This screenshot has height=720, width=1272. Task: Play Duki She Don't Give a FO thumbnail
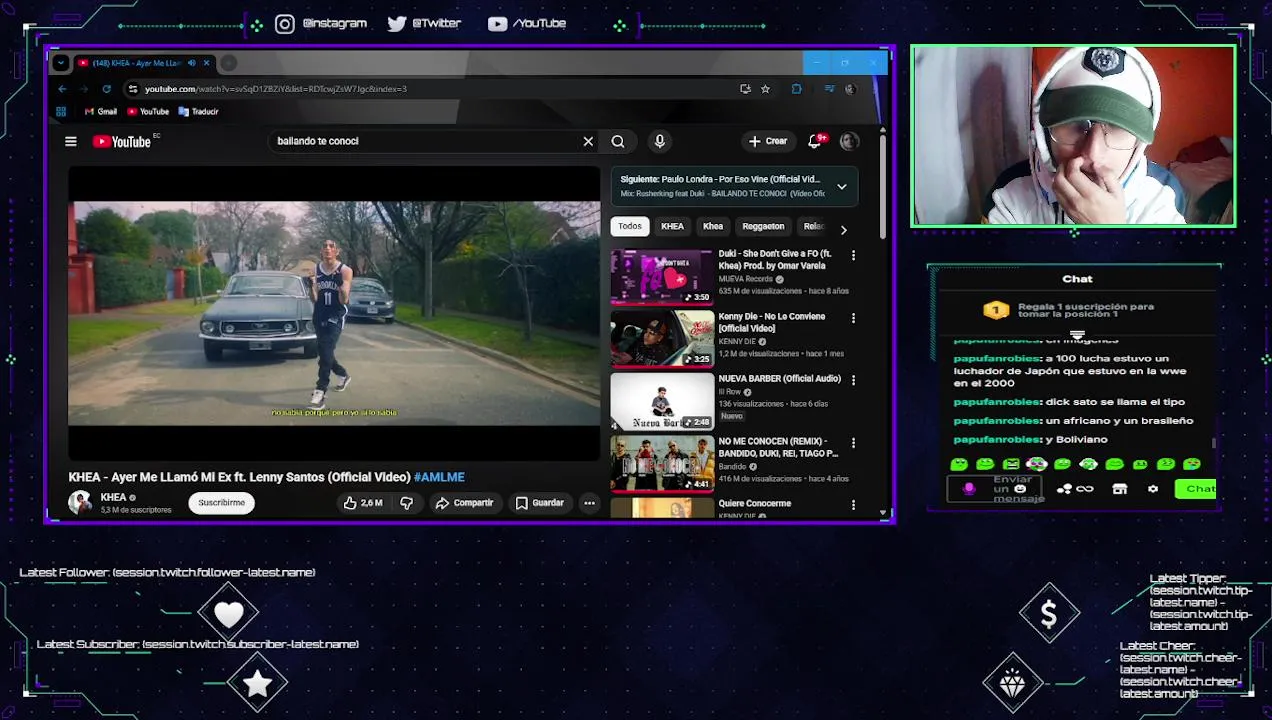pyautogui.click(x=662, y=276)
